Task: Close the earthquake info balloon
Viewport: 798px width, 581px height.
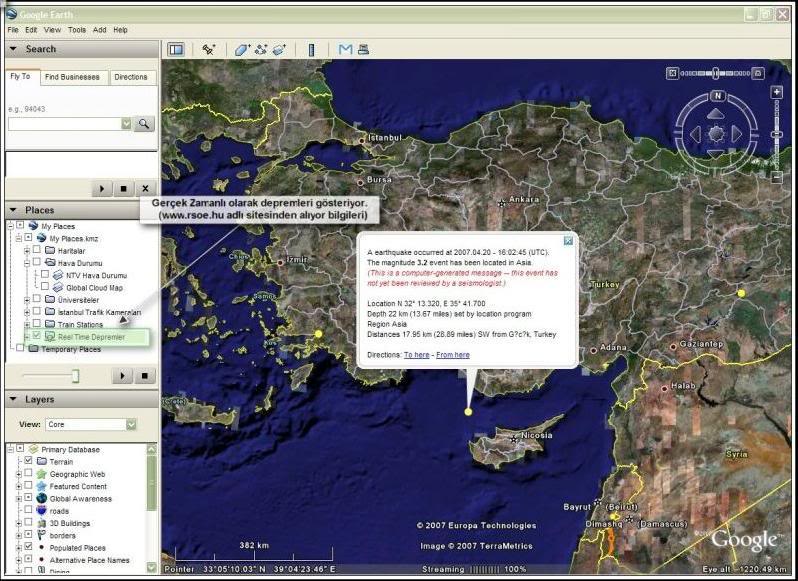Action: click(568, 241)
